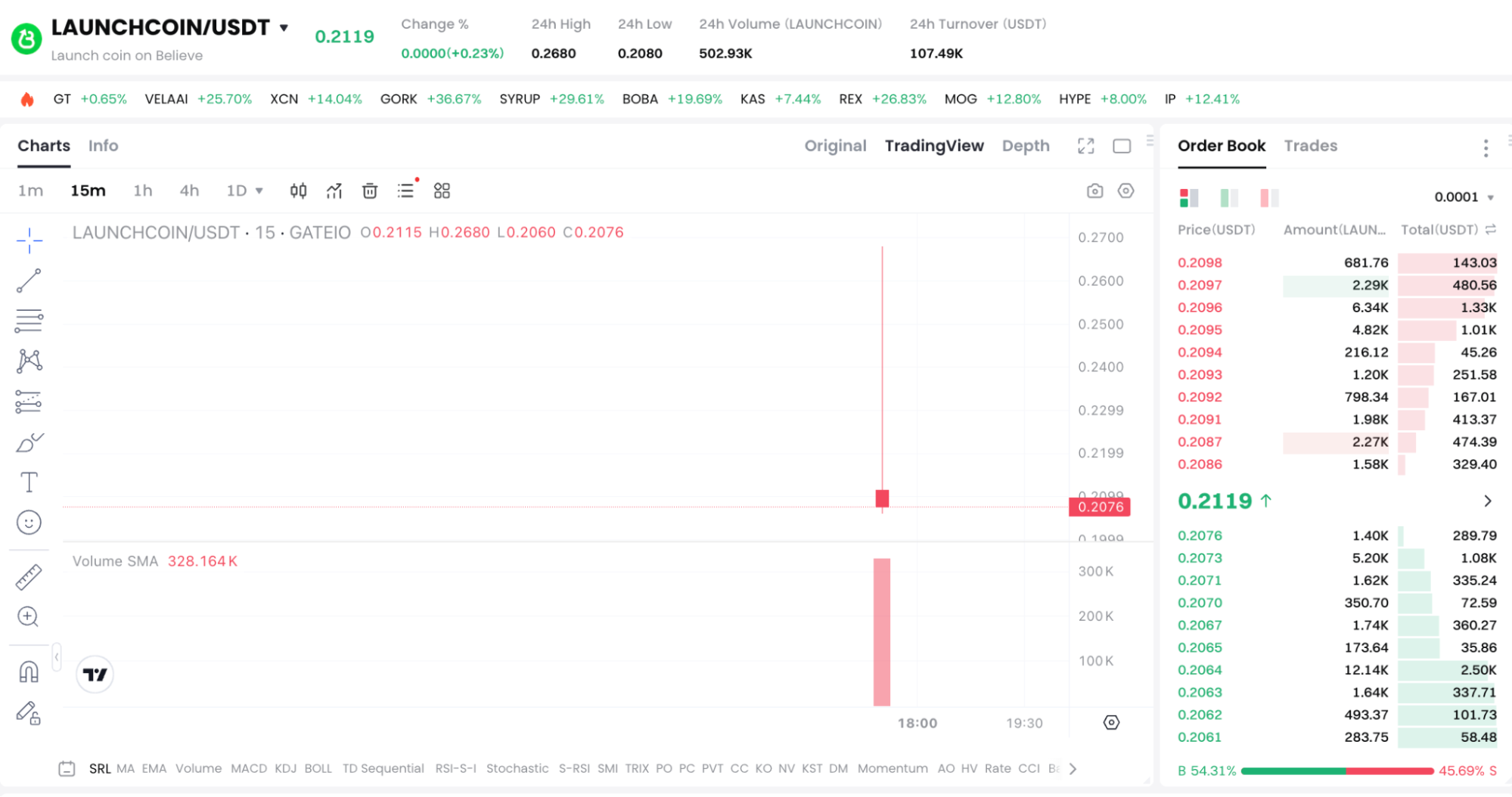
Task: Click the buy/sell ratio bar
Action: pyautogui.click(x=1337, y=771)
